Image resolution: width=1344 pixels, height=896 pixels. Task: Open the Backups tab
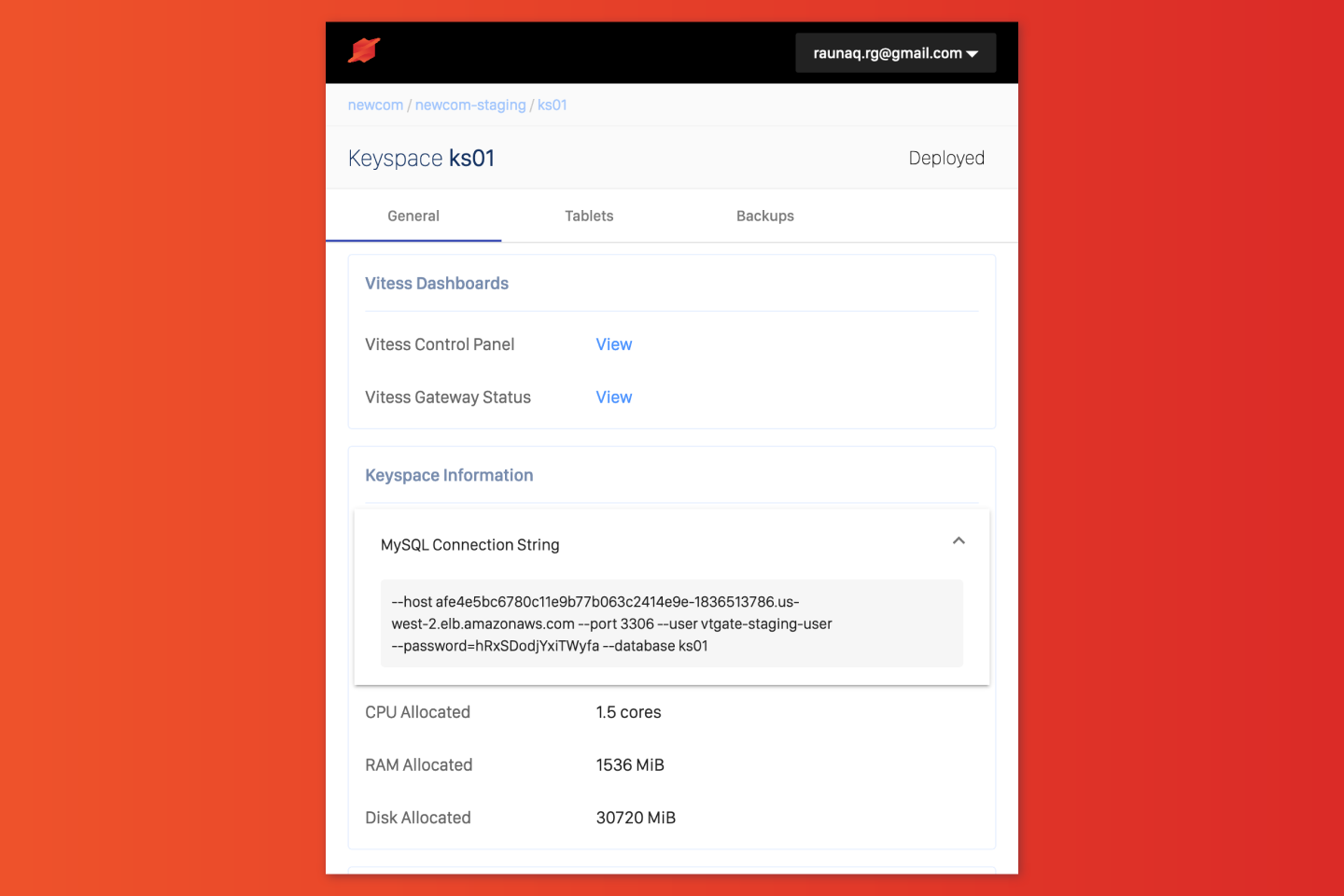click(764, 217)
